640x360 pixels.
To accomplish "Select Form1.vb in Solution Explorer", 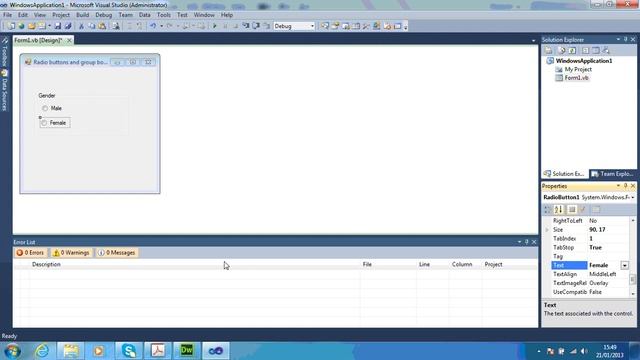I will coord(576,78).
